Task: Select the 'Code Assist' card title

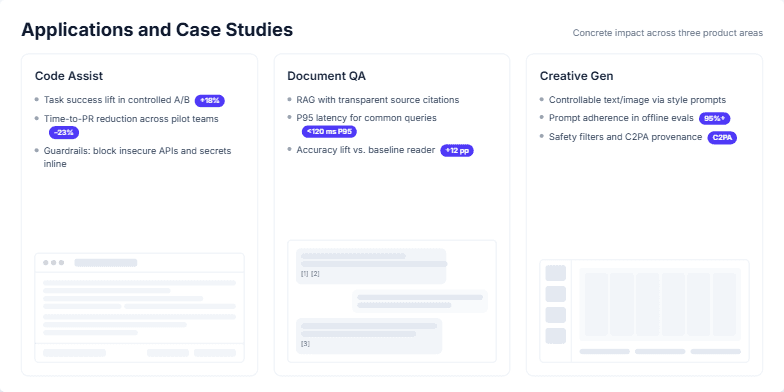Action: pos(69,76)
